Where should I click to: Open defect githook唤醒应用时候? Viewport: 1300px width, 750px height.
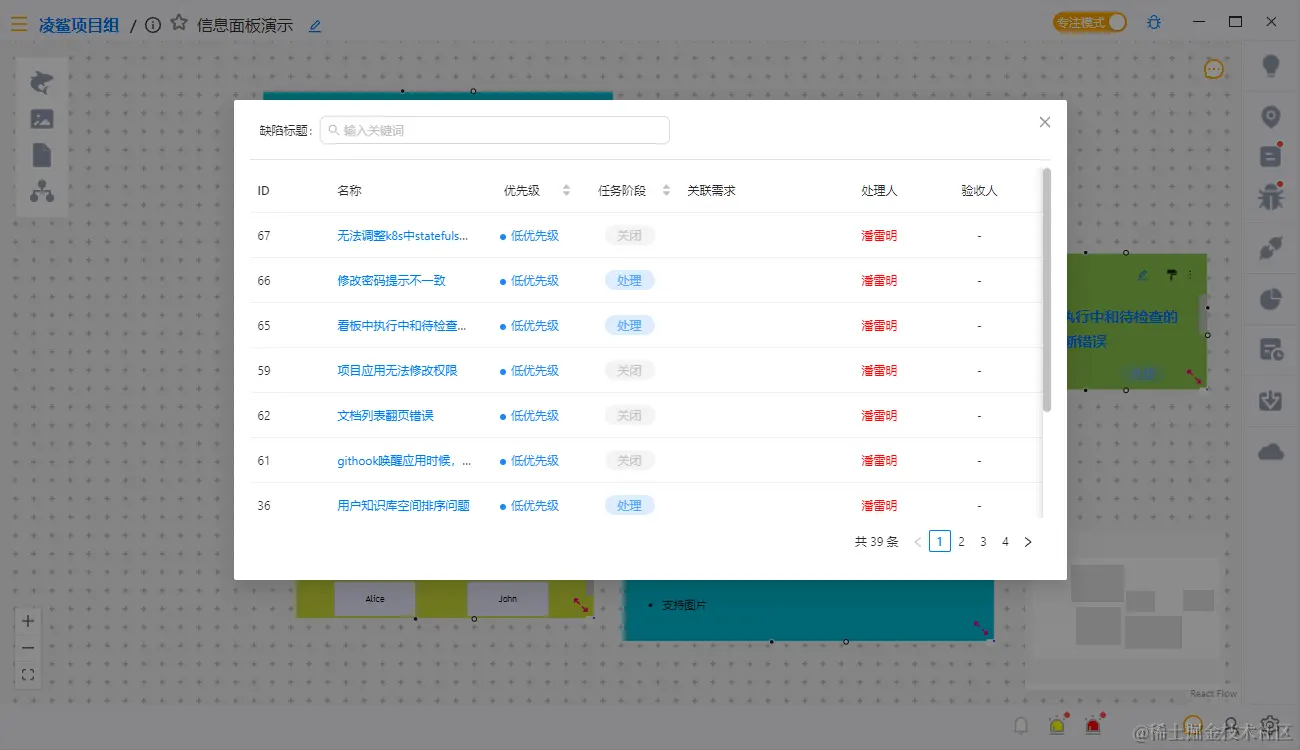404,461
